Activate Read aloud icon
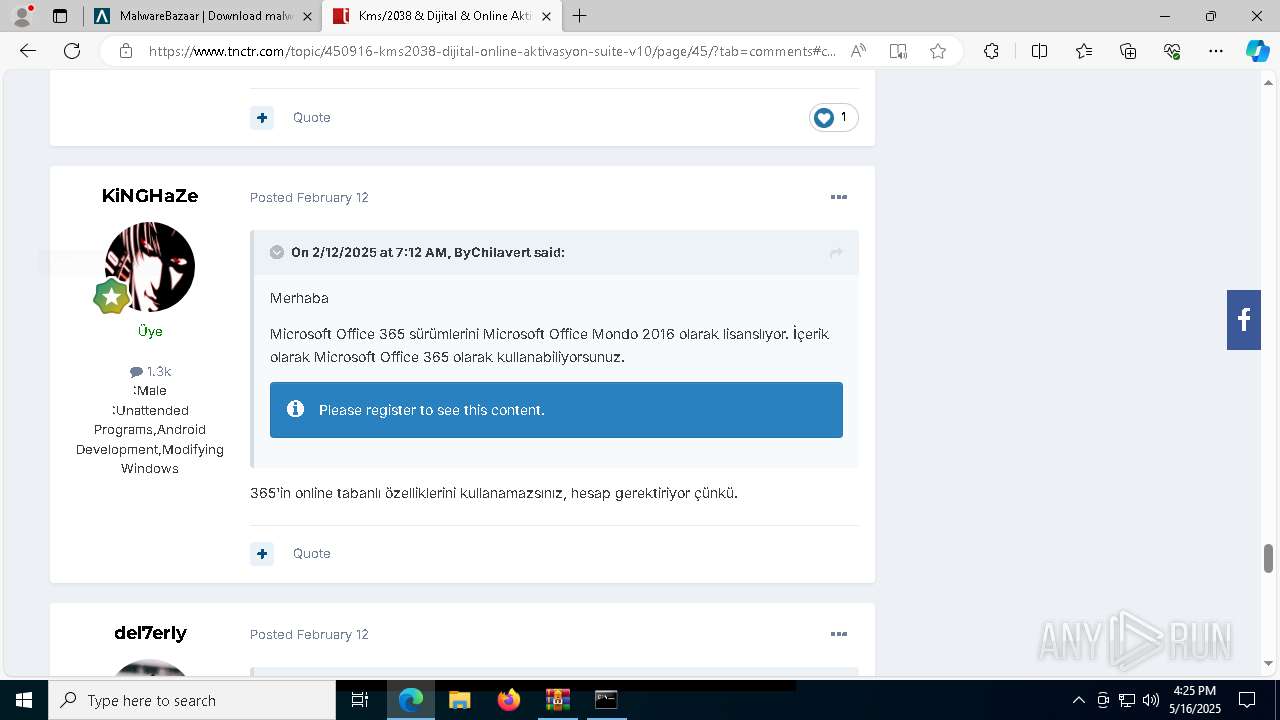 [858, 51]
